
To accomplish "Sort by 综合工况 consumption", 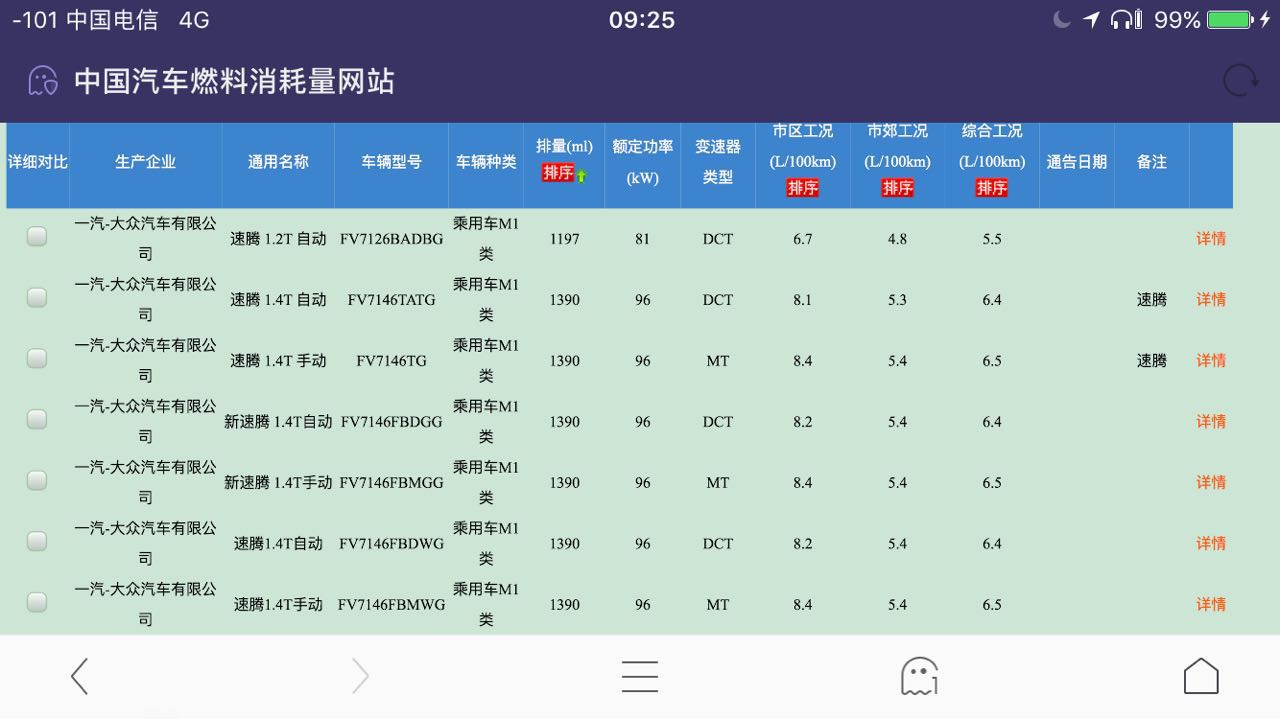I will 992,188.
